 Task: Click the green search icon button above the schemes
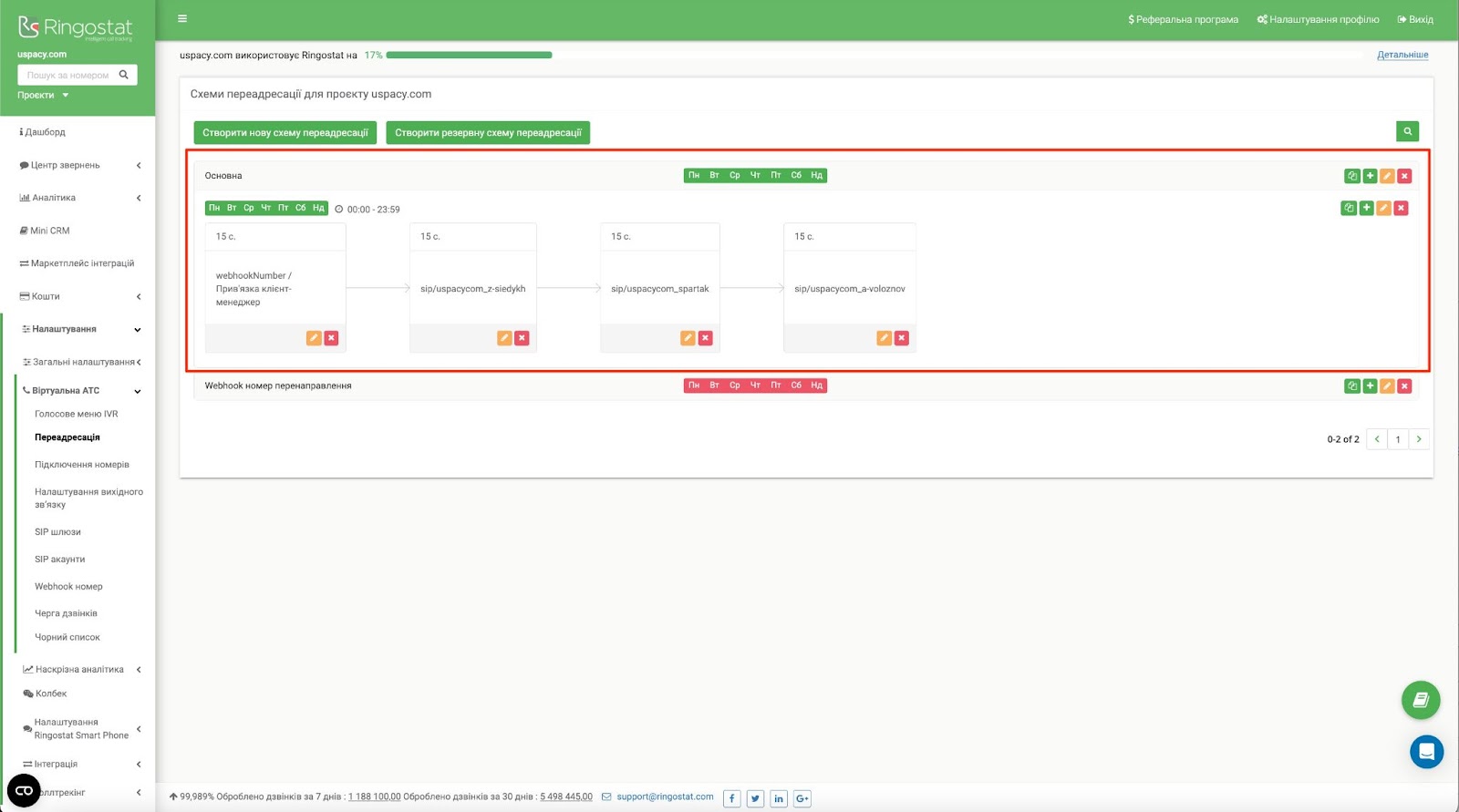(x=1407, y=131)
